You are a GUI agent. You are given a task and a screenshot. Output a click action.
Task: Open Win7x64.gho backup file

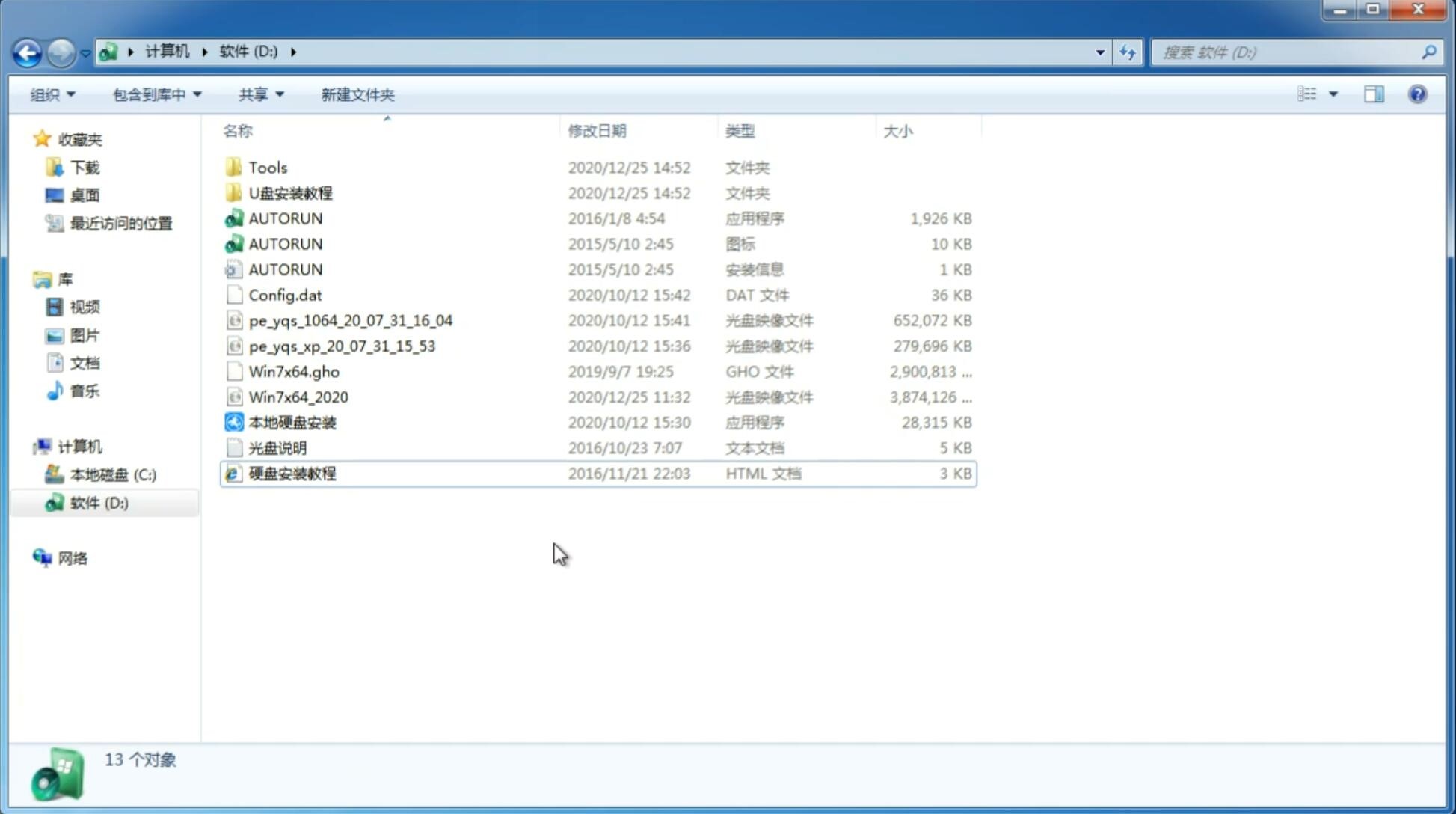click(294, 371)
